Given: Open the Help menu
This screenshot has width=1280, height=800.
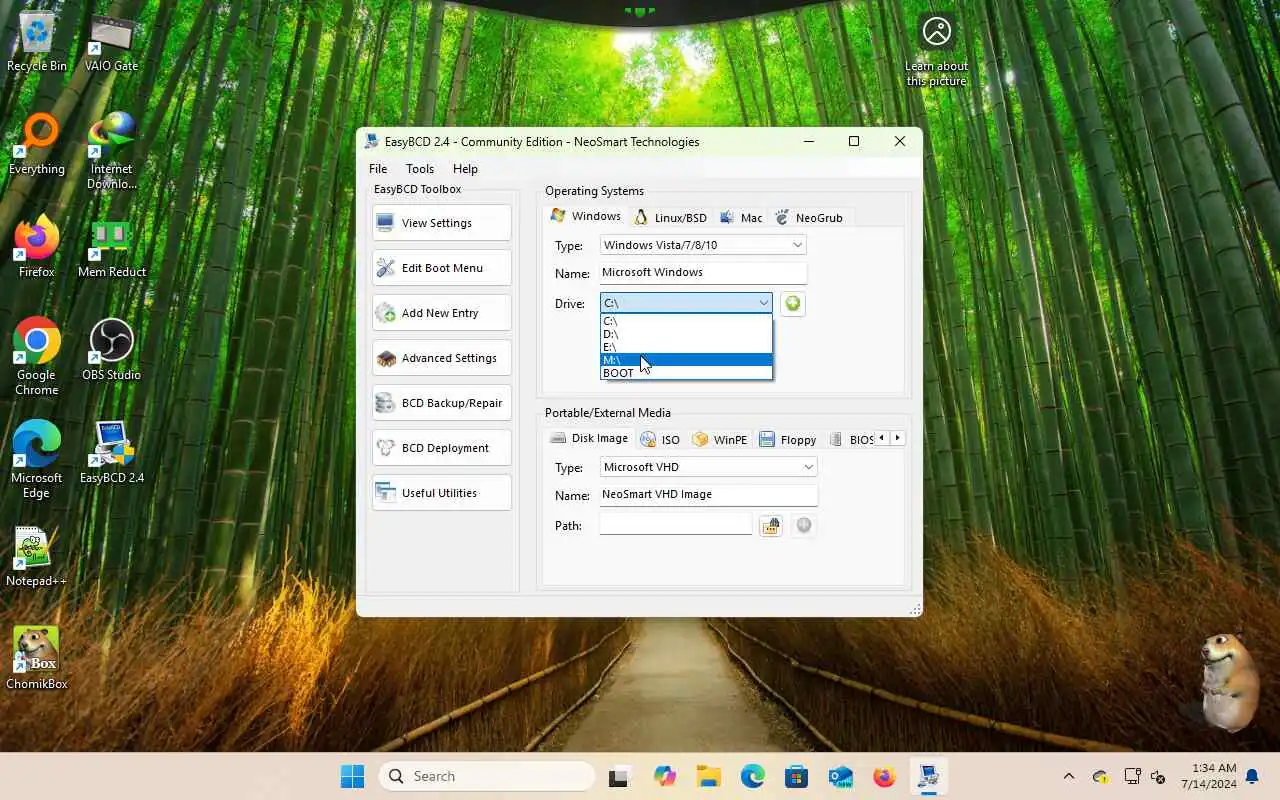Looking at the screenshot, I should pos(465,169).
